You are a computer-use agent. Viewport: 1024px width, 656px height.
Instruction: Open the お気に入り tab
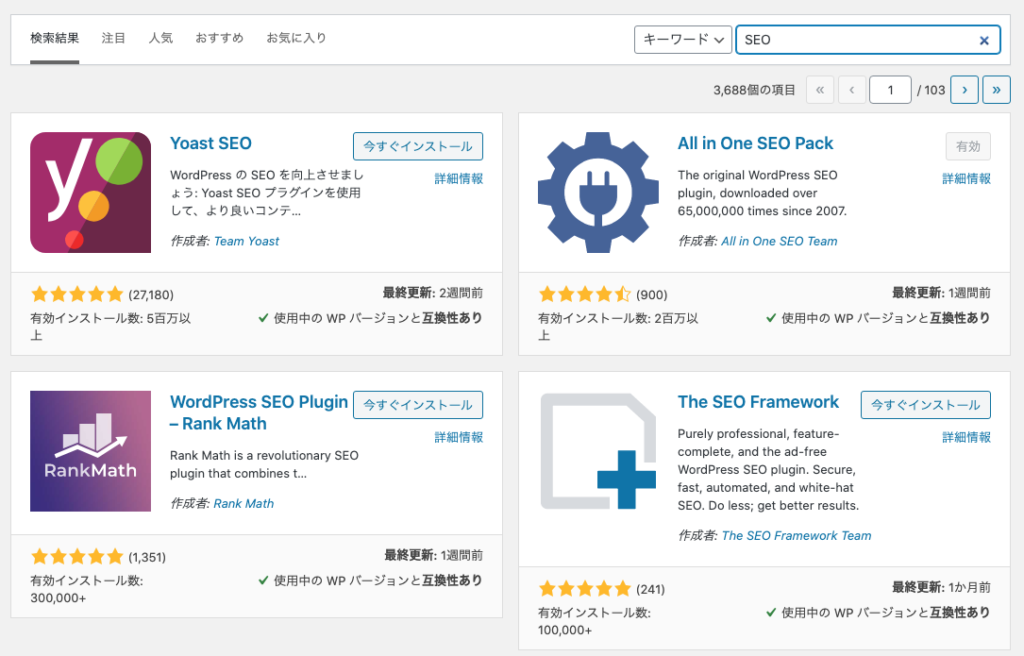coord(296,38)
